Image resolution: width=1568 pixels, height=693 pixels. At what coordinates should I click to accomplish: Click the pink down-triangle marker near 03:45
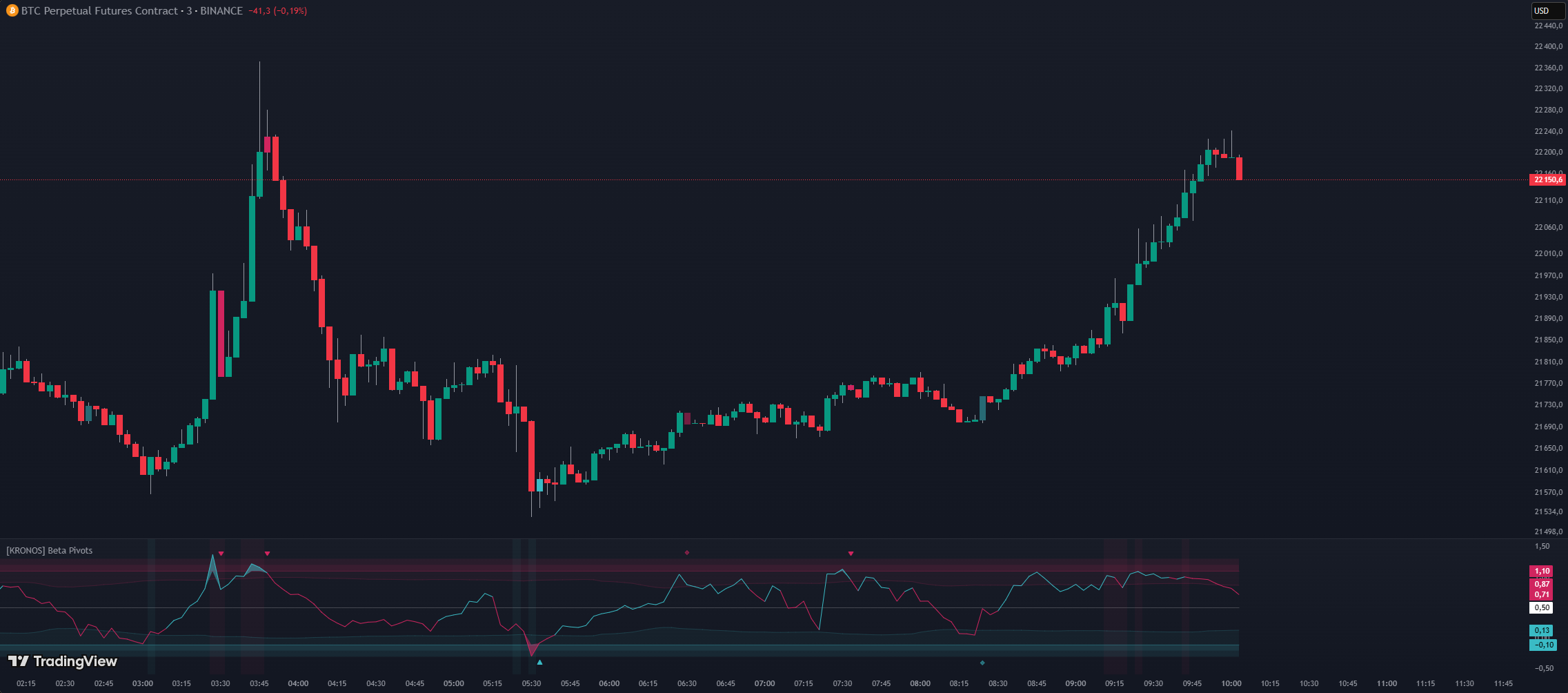[267, 554]
